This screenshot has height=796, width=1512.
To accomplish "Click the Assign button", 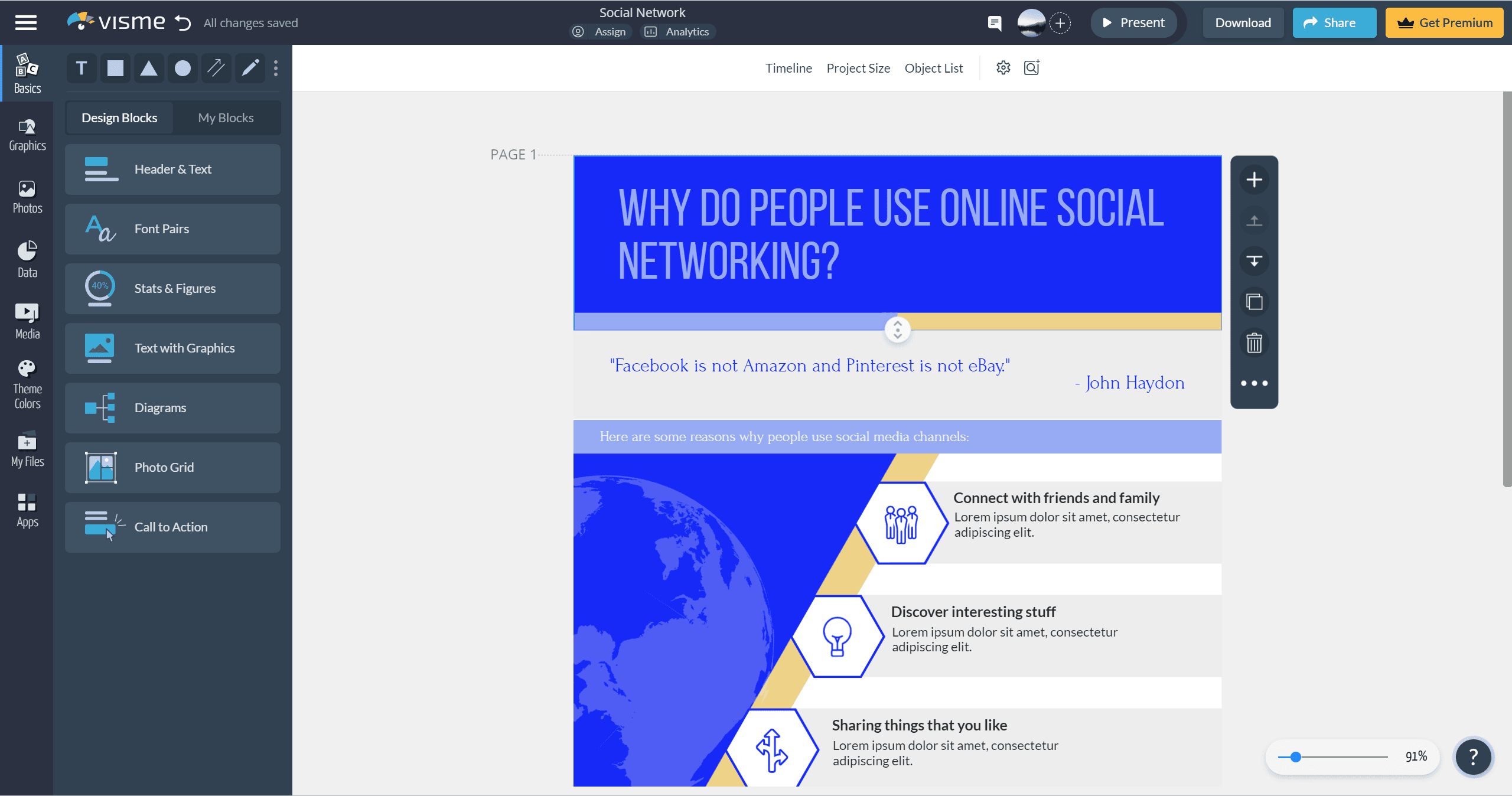I will pyautogui.click(x=600, y=32).
